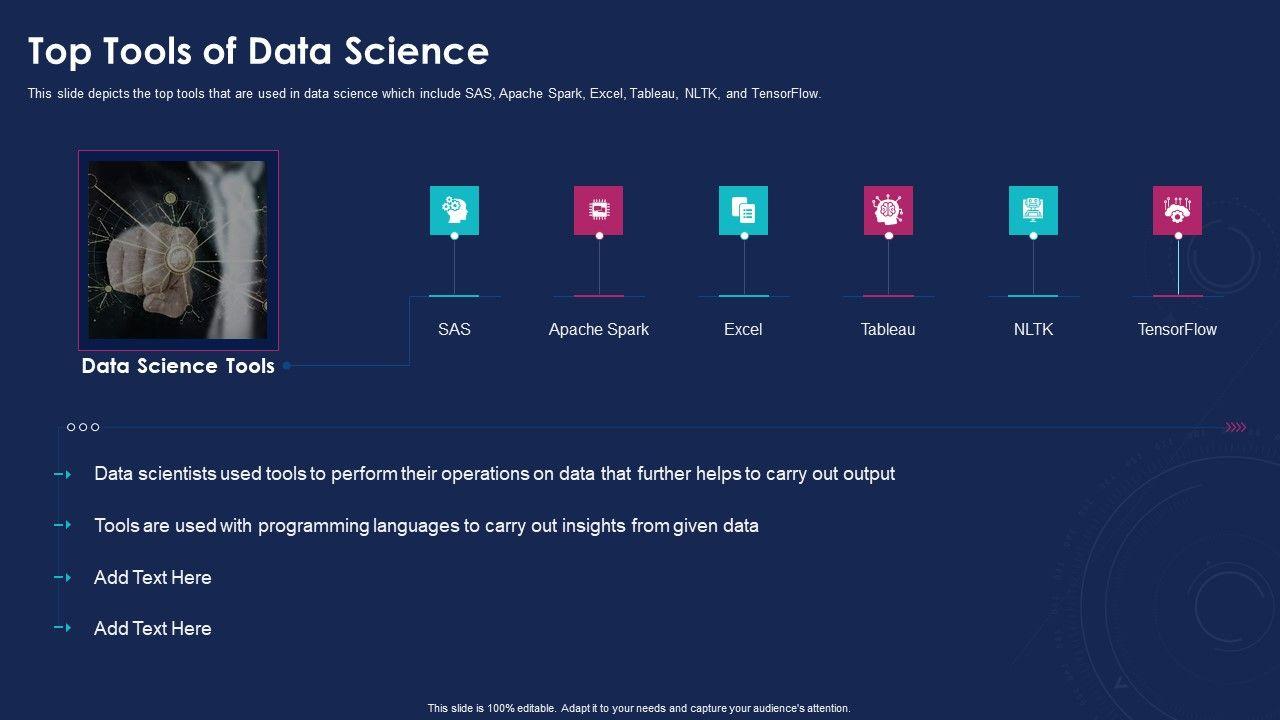Image resolution: width=1280 pixels, height=720 pixels.
Task: Click the slide subtitle description text
Action: tap(424, 94)
